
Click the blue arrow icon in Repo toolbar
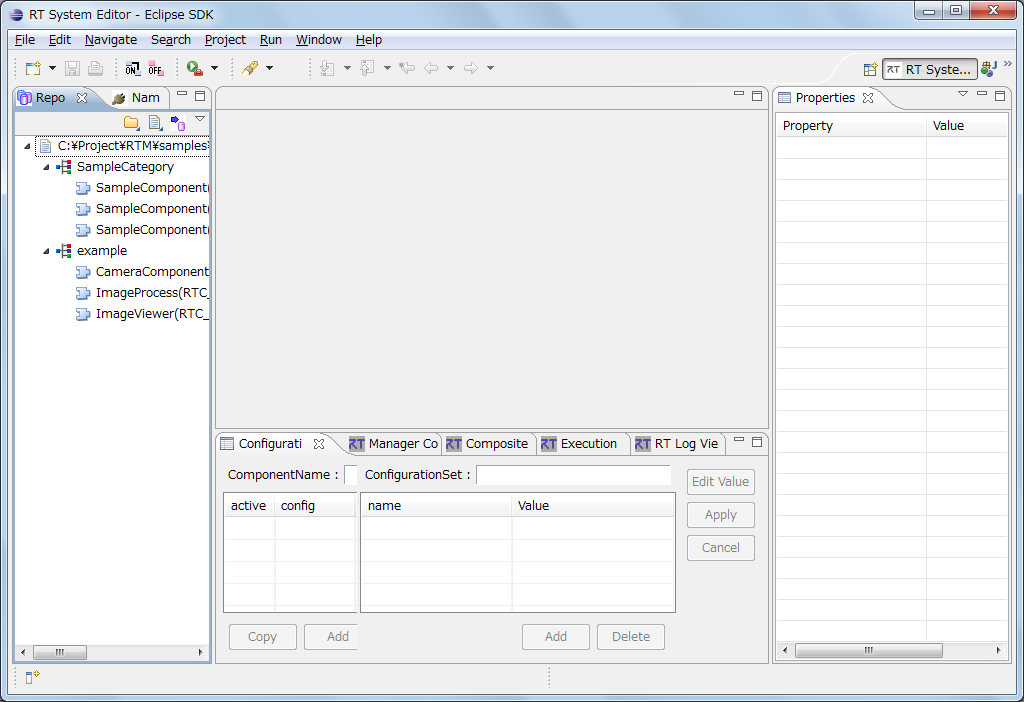point(178,122)
